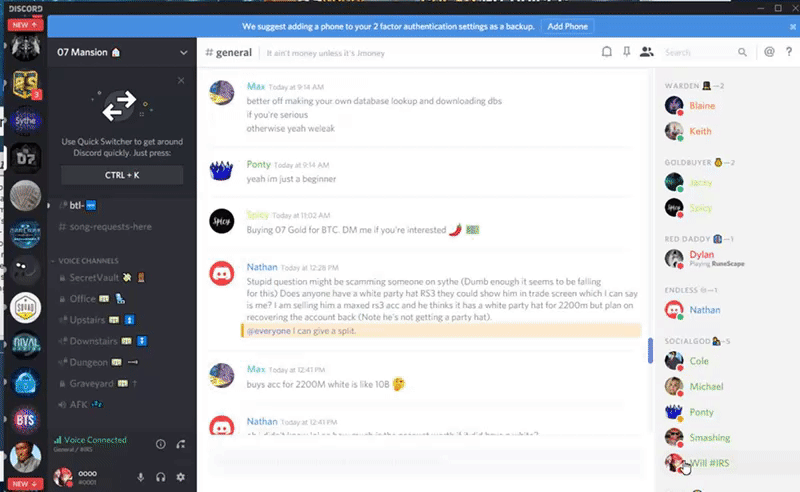Show voice connection info icon
This screenshot has width=800, height=492.
(x=160, y=444)
